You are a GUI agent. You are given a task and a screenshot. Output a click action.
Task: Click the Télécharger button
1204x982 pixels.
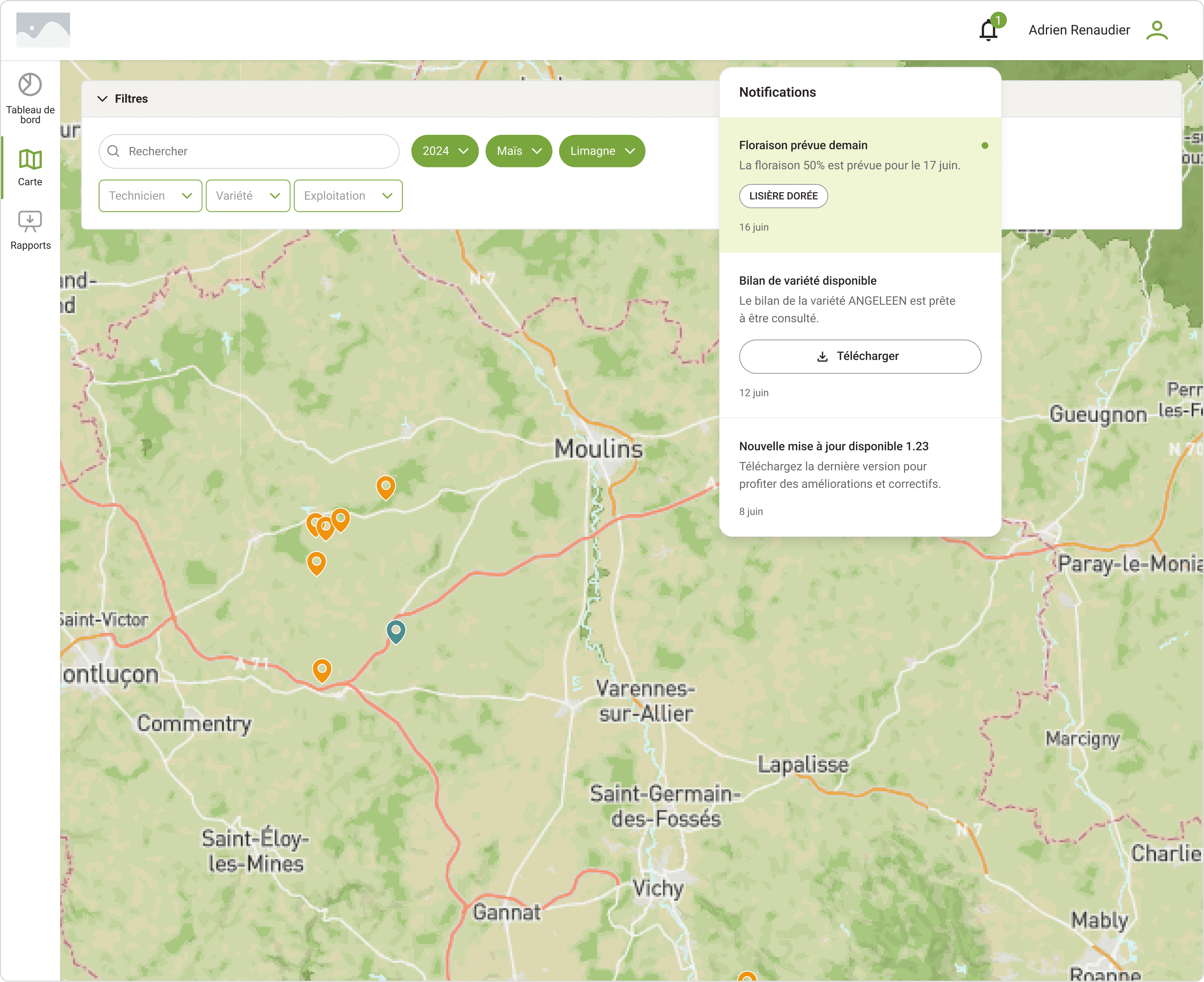pyautogui.click(x=860, y=357)
